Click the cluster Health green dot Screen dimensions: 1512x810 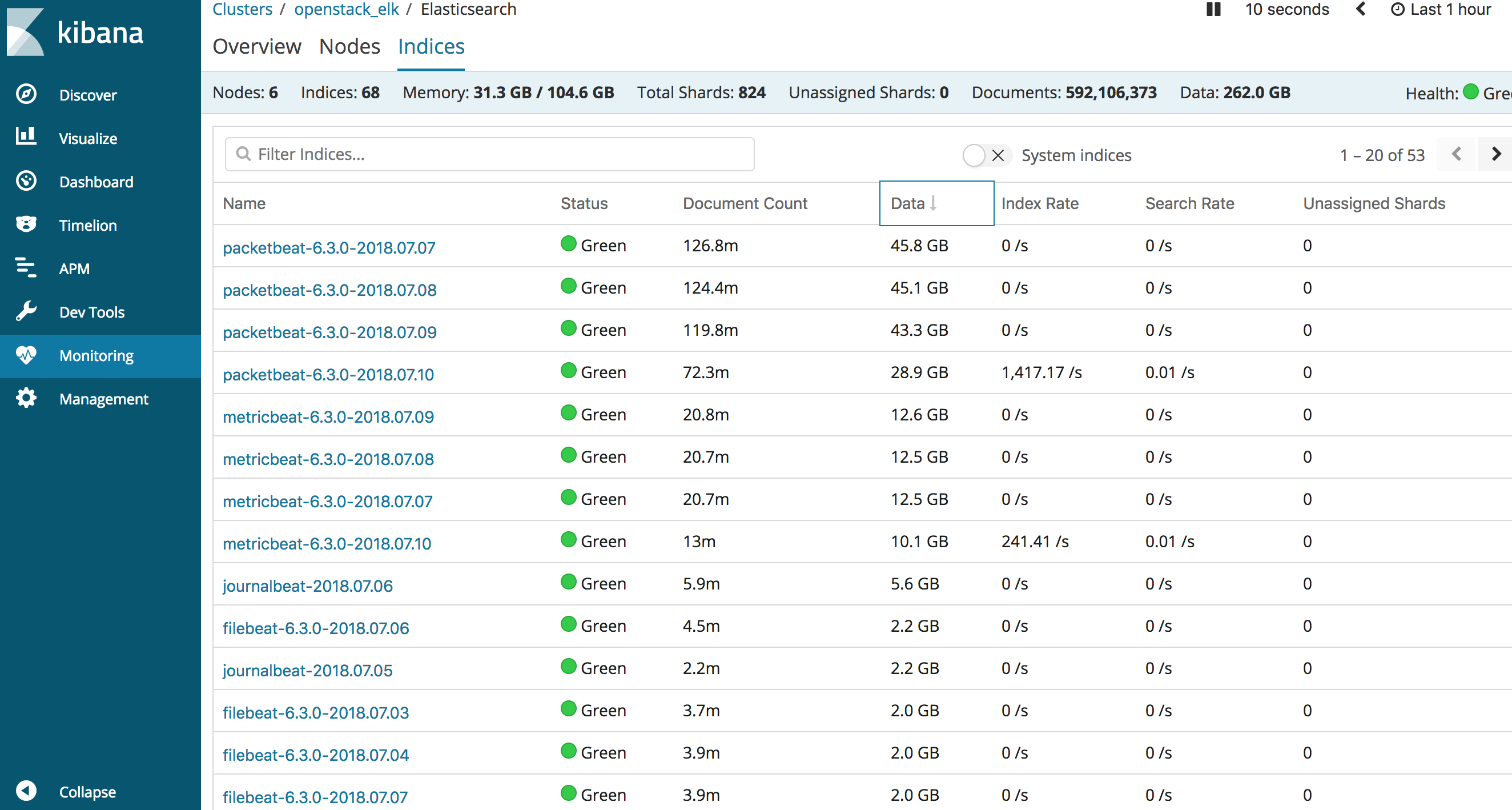pyautogui.click(x=1470, y=92)
